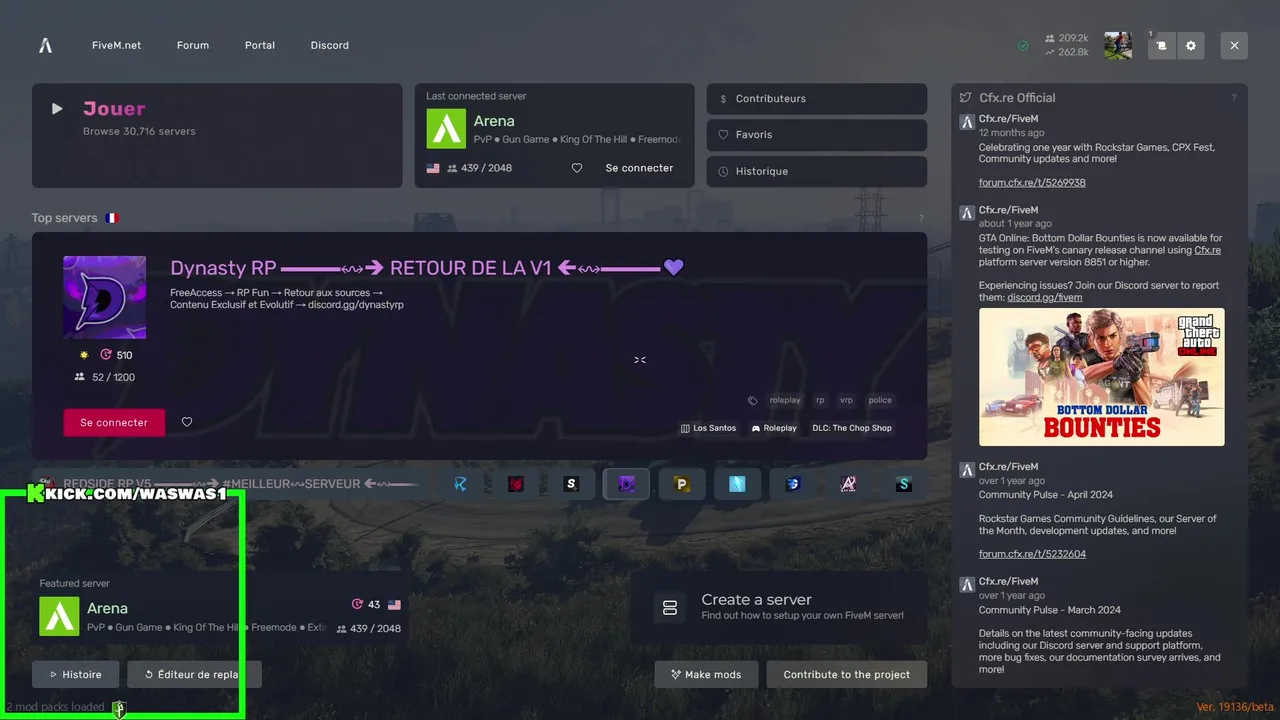Click the help question mark in Cfx.re Official panel
Screen dimensions: 1280x720
pyautogui.click(x=1234, y=98)
